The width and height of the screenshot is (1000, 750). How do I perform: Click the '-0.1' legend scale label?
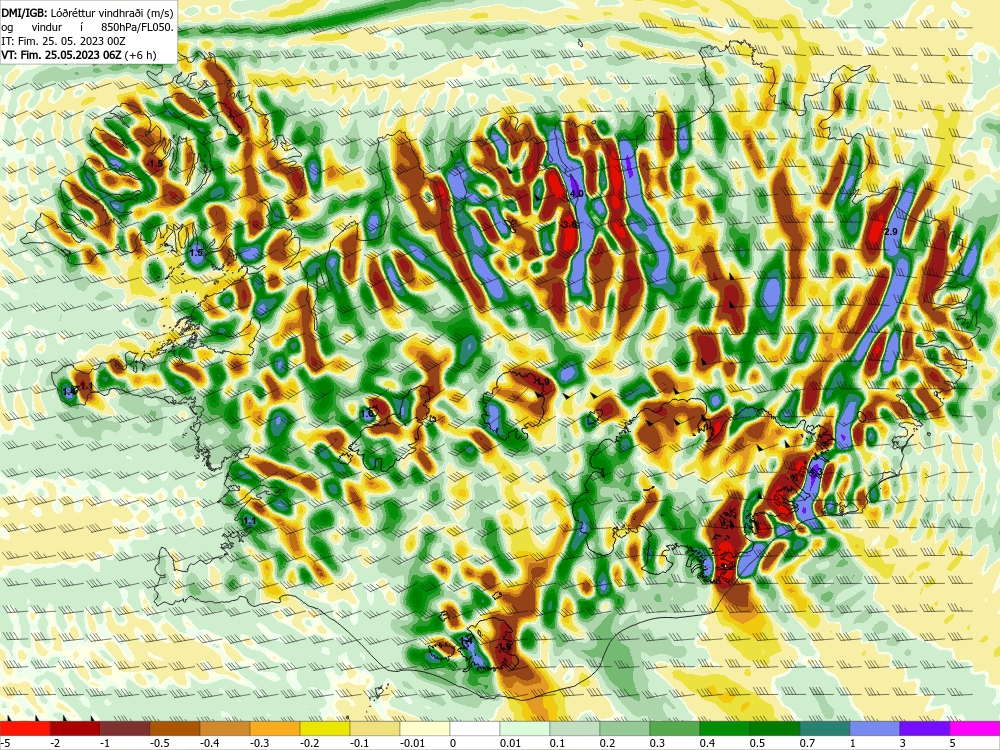[x=359, y=743]
